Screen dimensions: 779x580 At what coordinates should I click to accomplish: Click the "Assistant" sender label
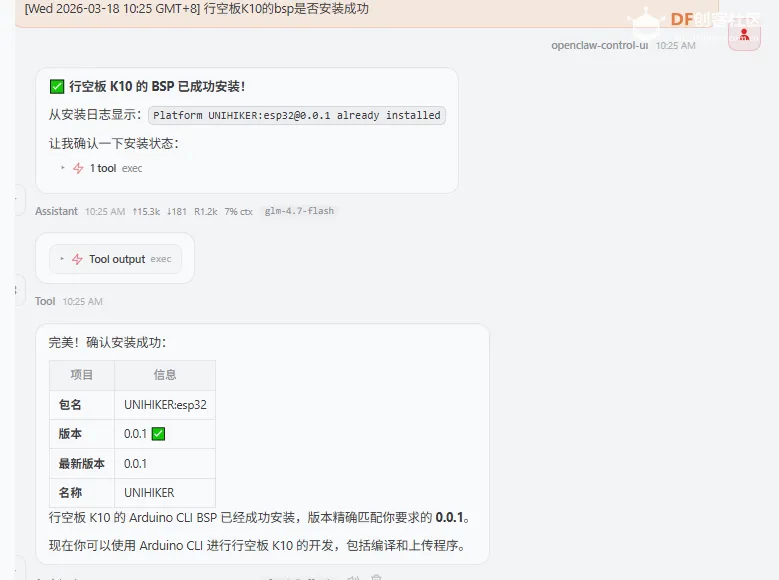(x=56, y=211)
